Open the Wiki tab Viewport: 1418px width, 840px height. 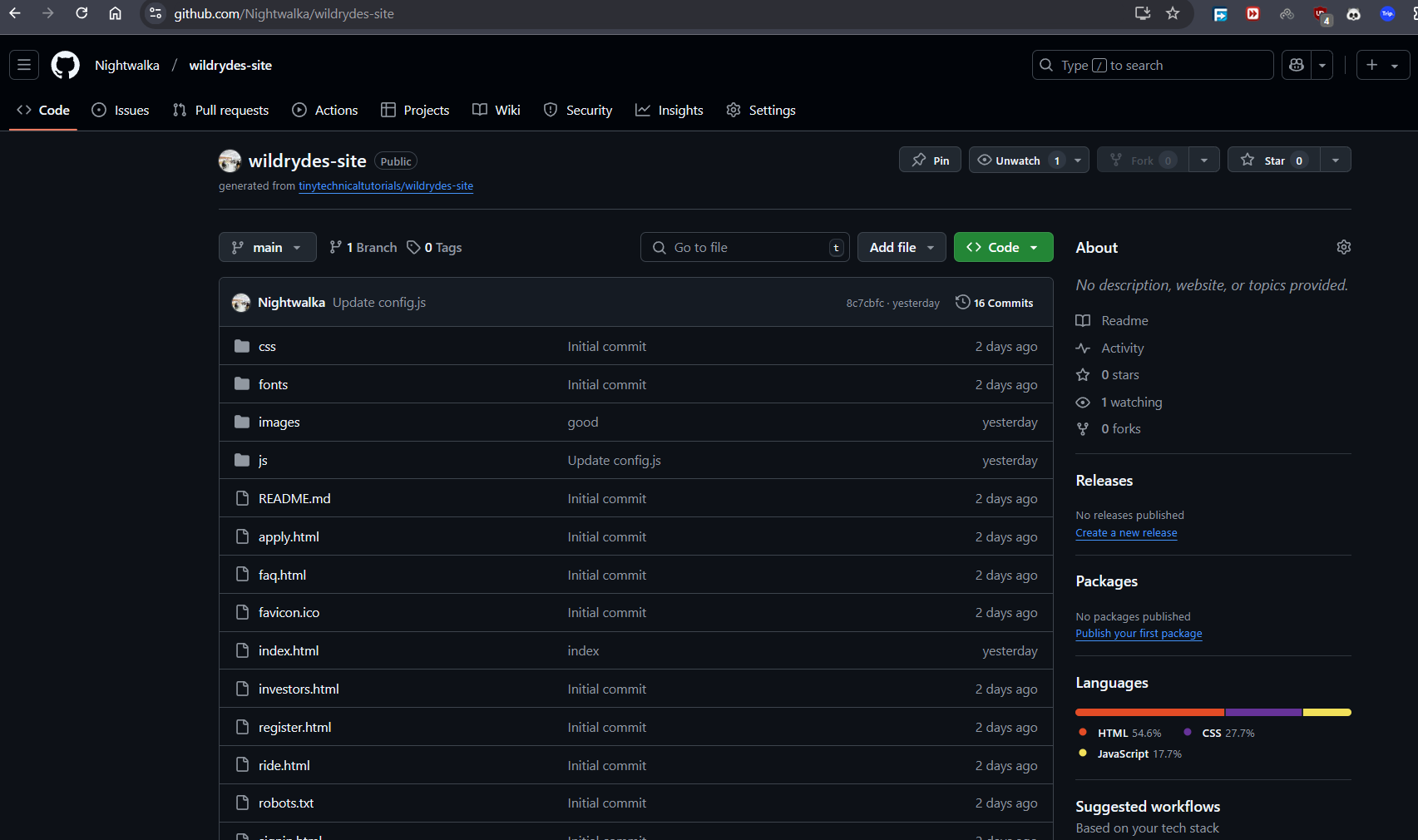497,110
